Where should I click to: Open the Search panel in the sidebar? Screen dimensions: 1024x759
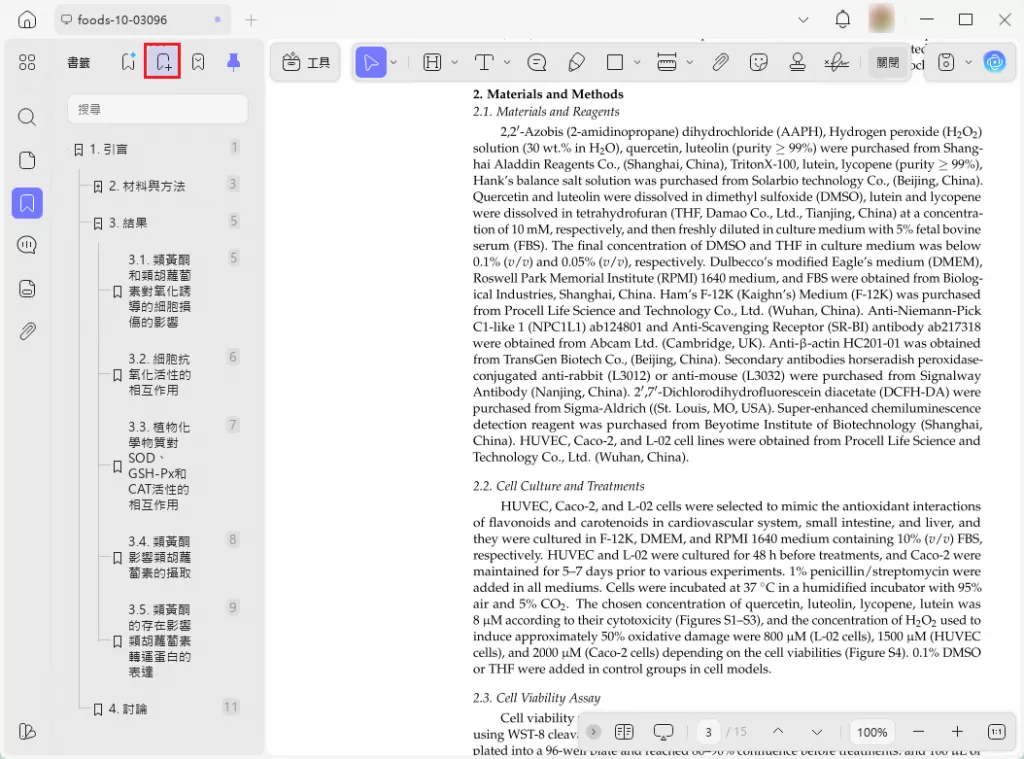click(x=27, y=116)
